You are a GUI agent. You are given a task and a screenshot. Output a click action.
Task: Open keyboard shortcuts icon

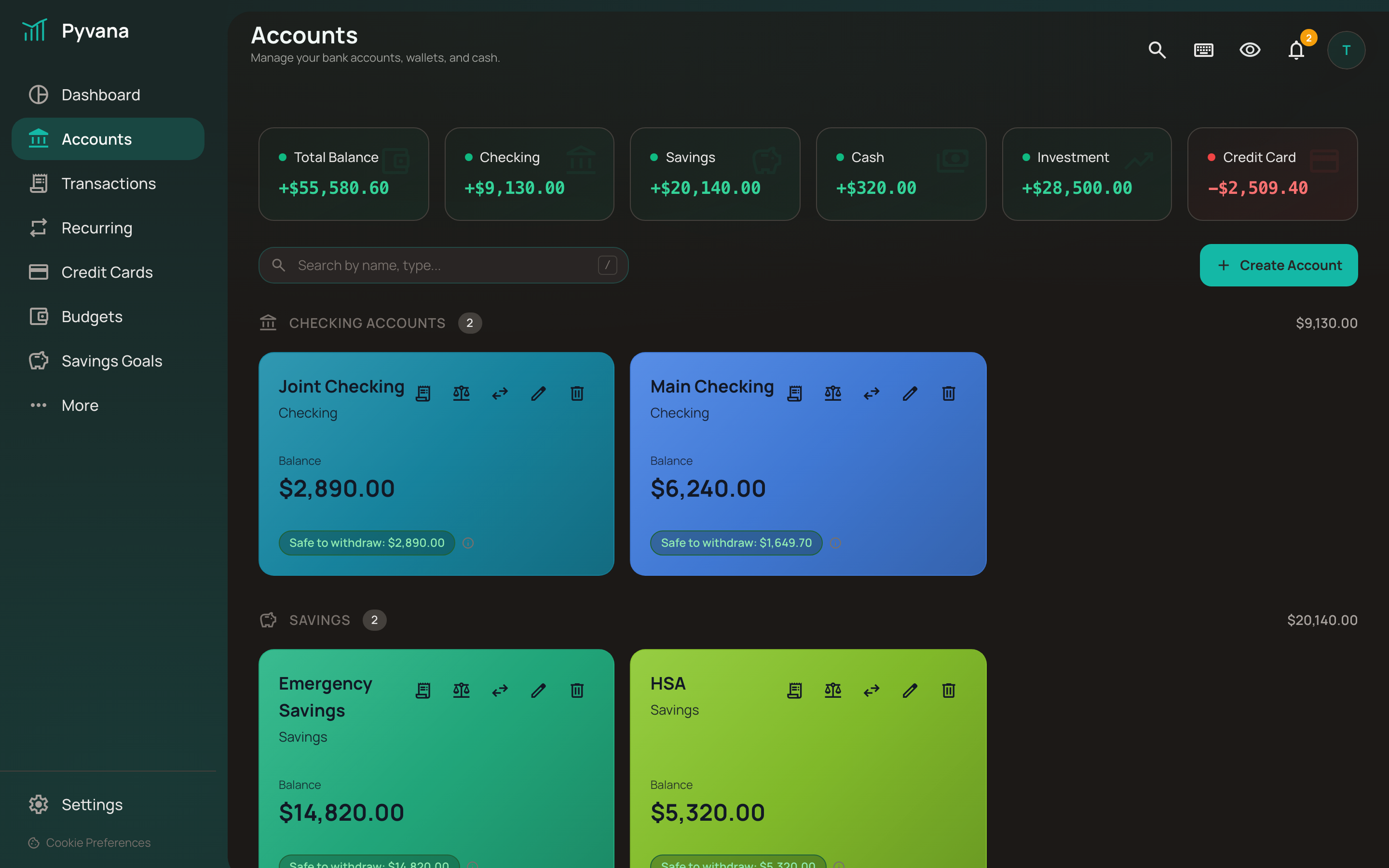1204,50
